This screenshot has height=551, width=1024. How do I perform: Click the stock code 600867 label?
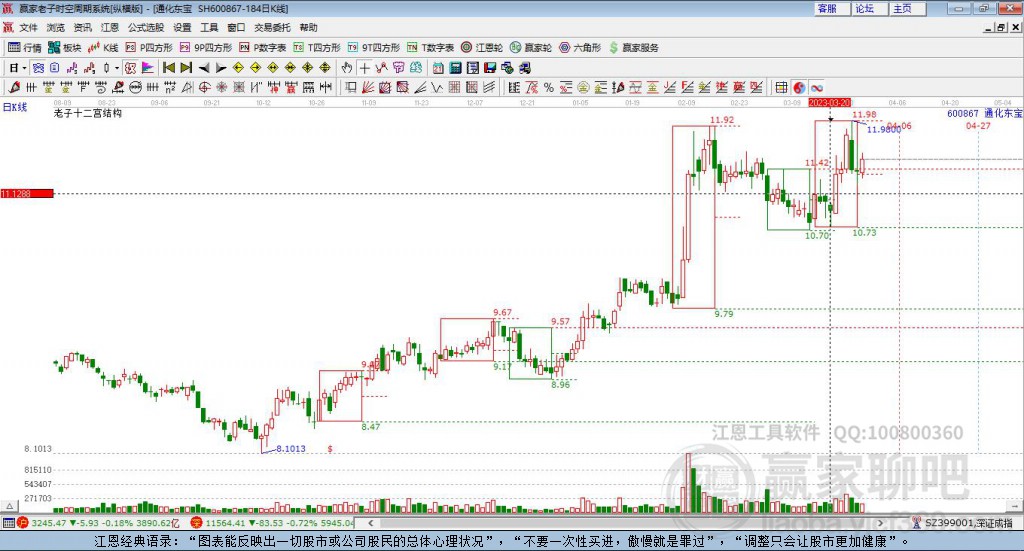point(963,114)
